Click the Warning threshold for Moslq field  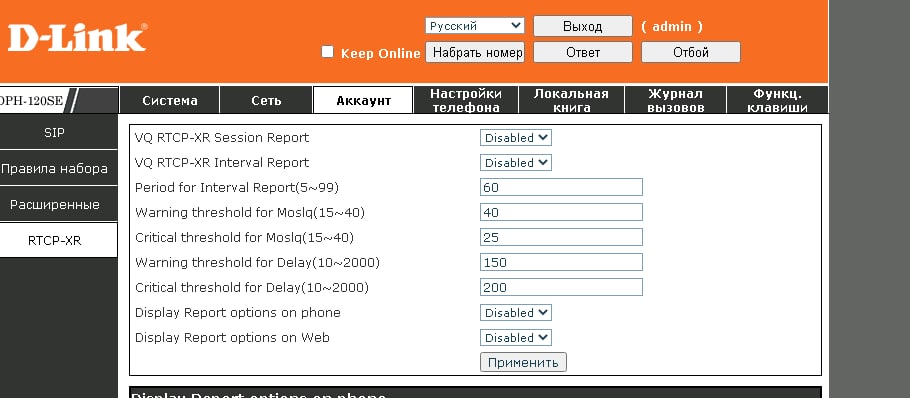(561, 212)
